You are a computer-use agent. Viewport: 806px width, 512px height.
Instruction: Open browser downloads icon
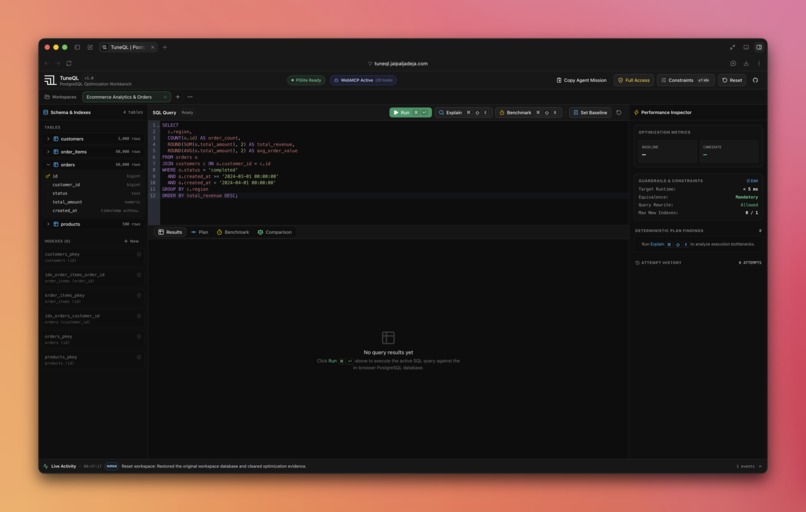[x=746, y=63]
